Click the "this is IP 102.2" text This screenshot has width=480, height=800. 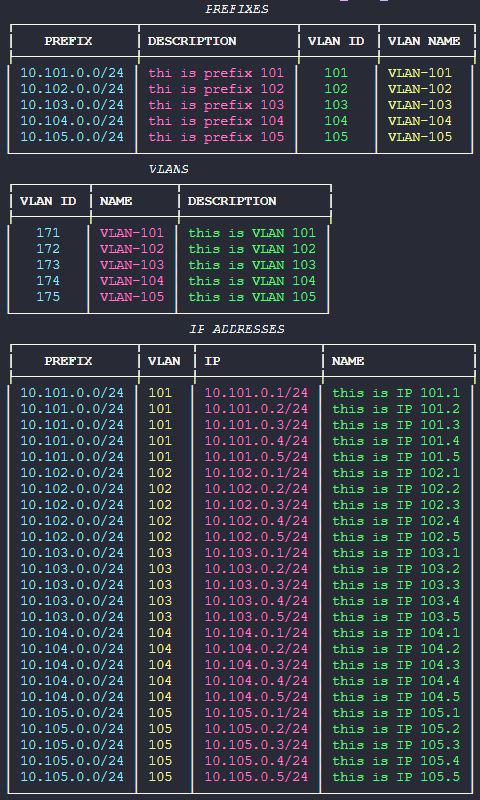click(396, 489)
